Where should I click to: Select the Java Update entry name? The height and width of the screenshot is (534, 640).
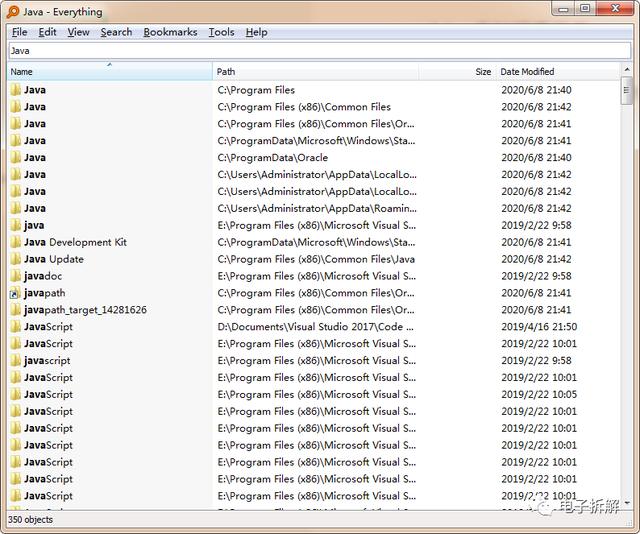54,259
